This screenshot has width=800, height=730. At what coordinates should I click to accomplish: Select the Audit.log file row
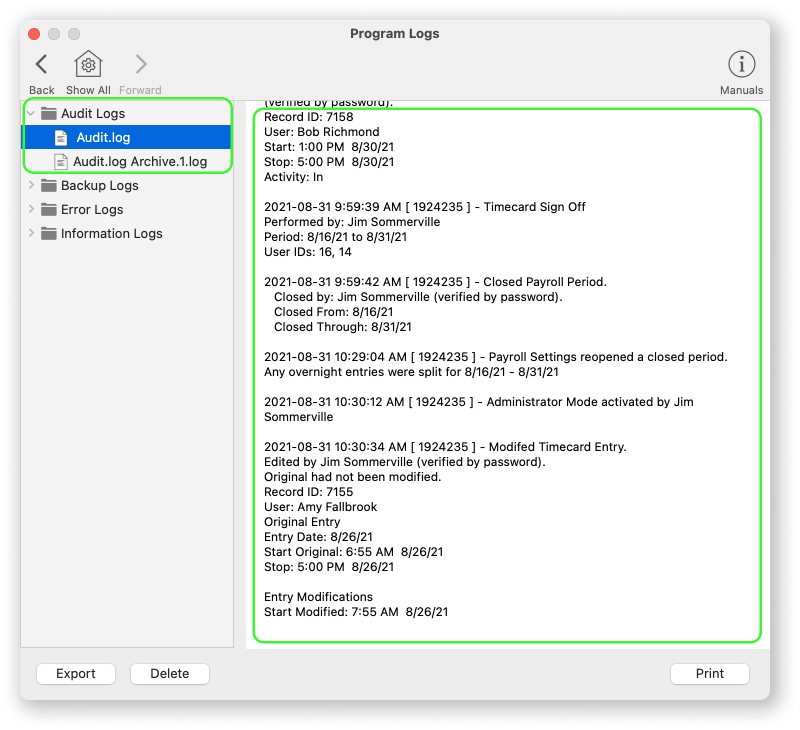pyautogui.click(x=126, y=138)
